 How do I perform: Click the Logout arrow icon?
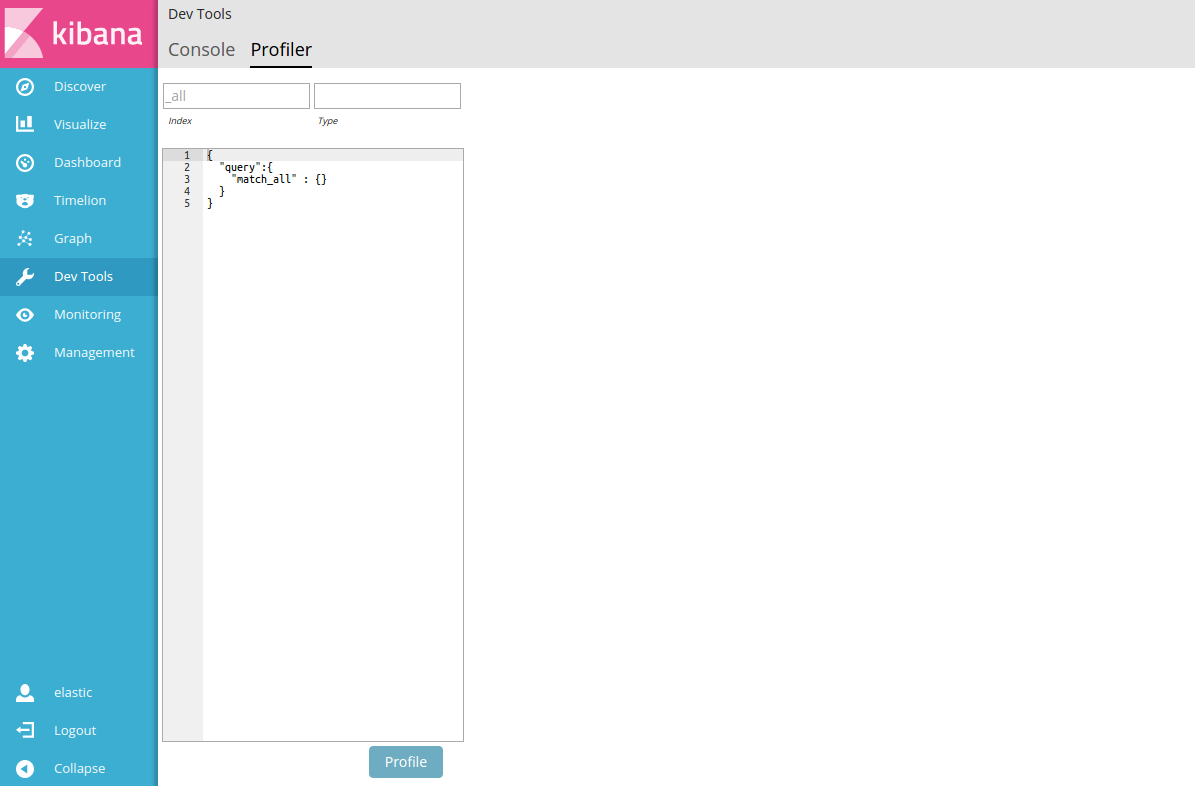24,730
